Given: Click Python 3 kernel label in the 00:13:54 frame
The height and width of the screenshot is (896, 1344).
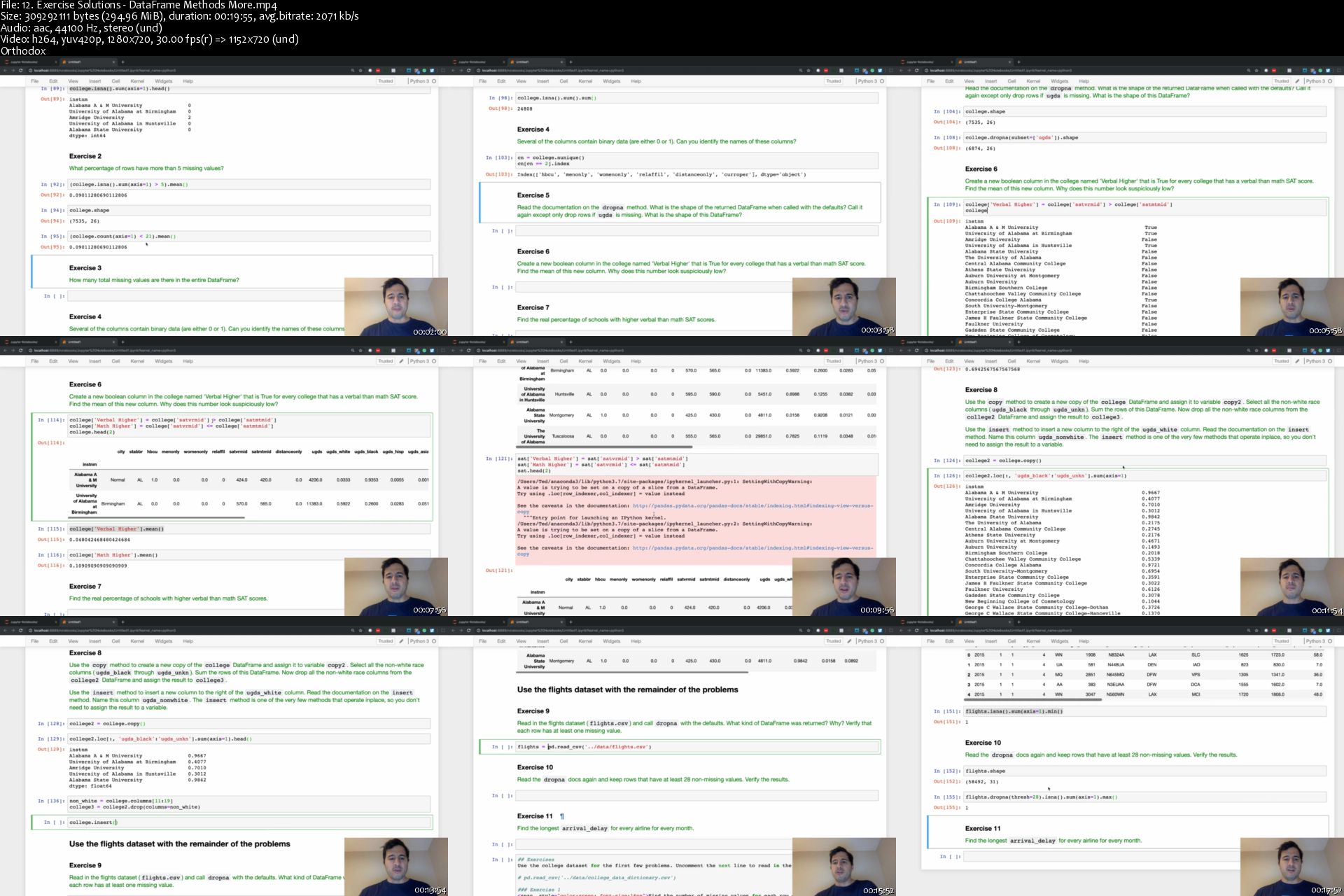Looking at the screenshot, I should point(419,641).
